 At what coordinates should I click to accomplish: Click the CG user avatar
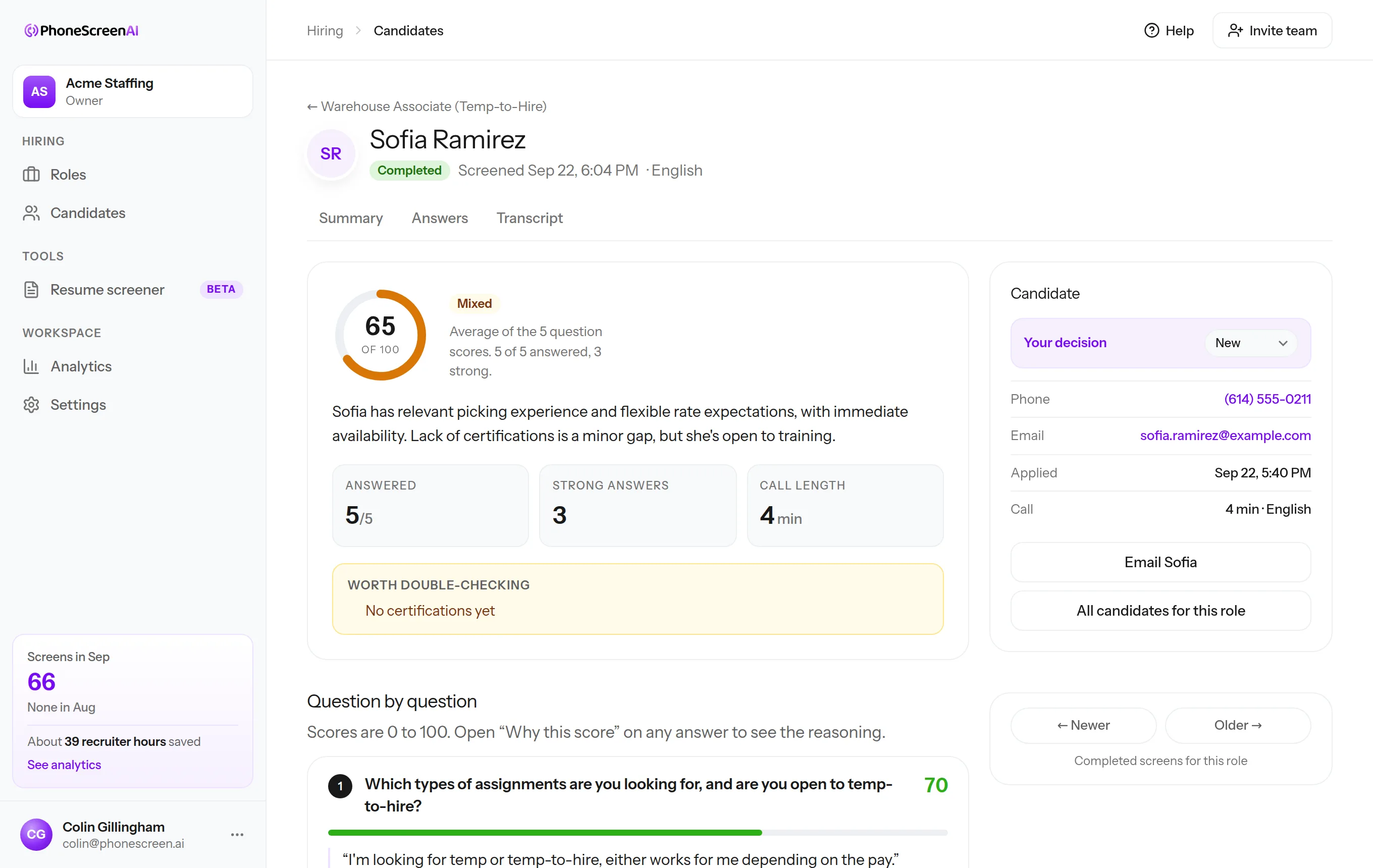(x=36, y=834)
